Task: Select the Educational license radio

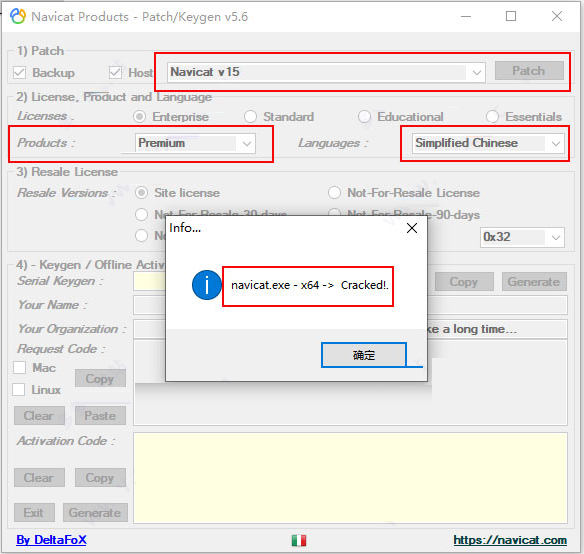Action: click(364, 117)
